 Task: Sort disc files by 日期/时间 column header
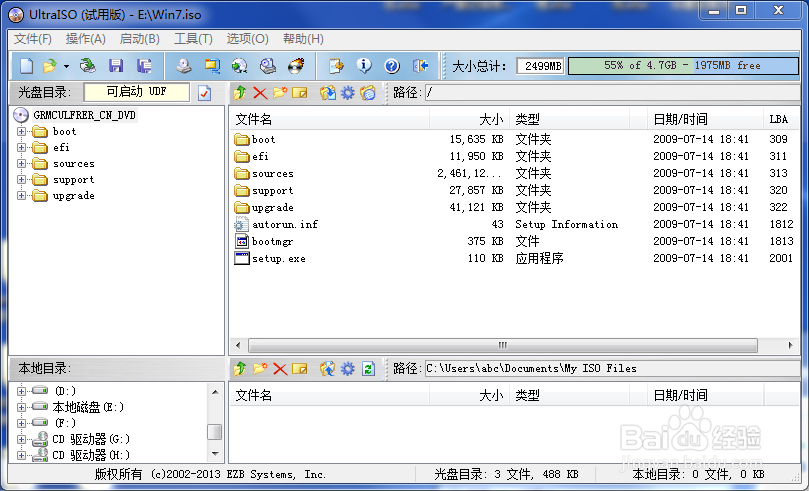coord(705,120)
